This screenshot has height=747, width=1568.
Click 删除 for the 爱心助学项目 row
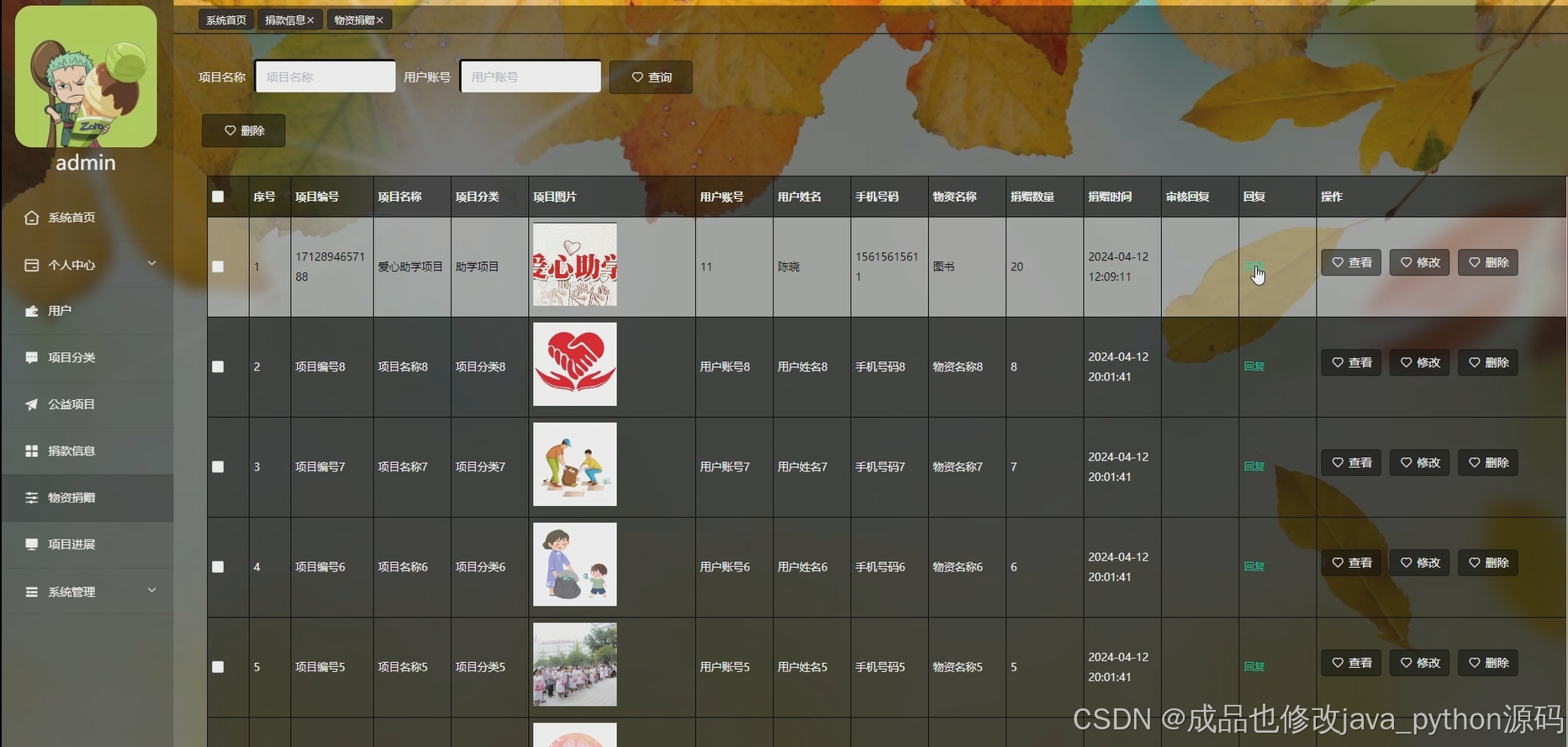pos(1488,262)
